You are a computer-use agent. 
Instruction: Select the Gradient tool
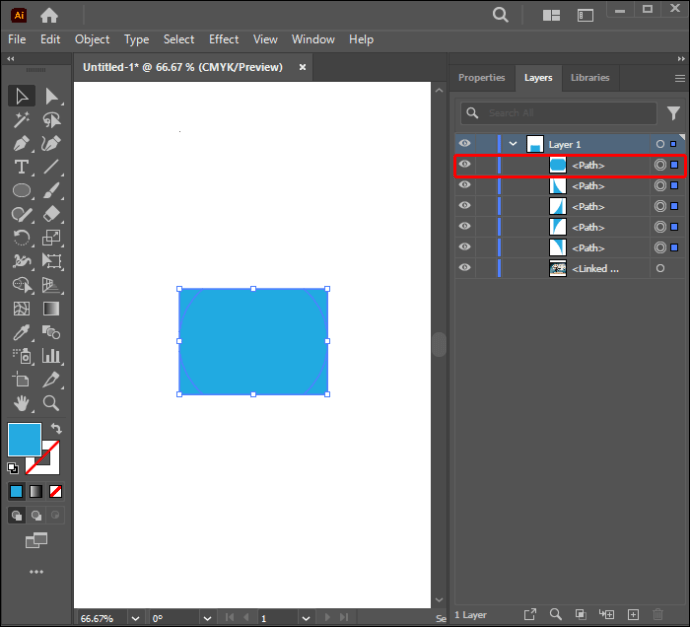tap(51, 309)
